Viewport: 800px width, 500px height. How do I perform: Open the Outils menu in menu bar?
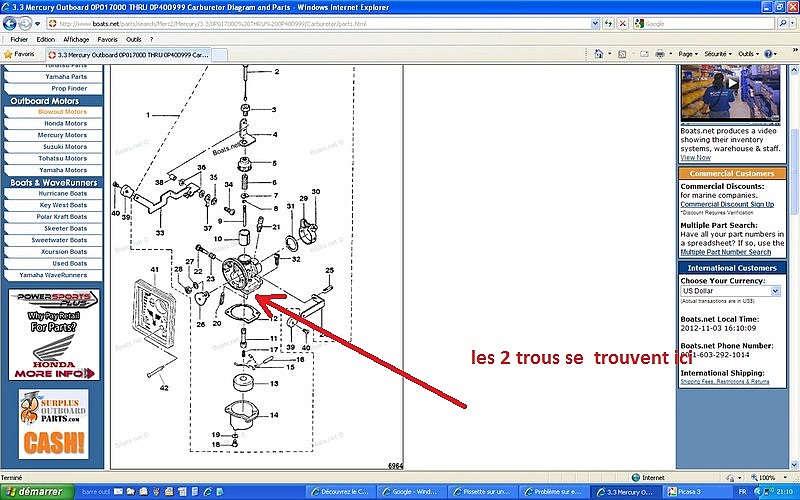click(x=133, y=39)
